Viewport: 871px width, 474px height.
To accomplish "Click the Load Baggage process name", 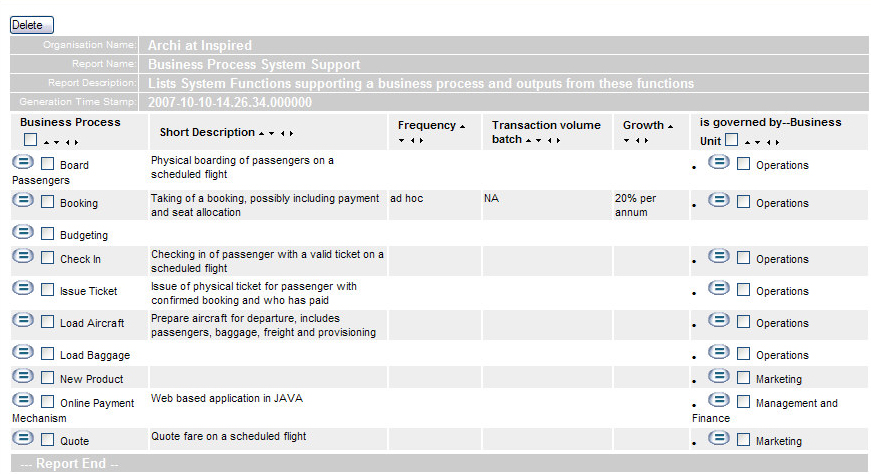I will click(95, 356).
